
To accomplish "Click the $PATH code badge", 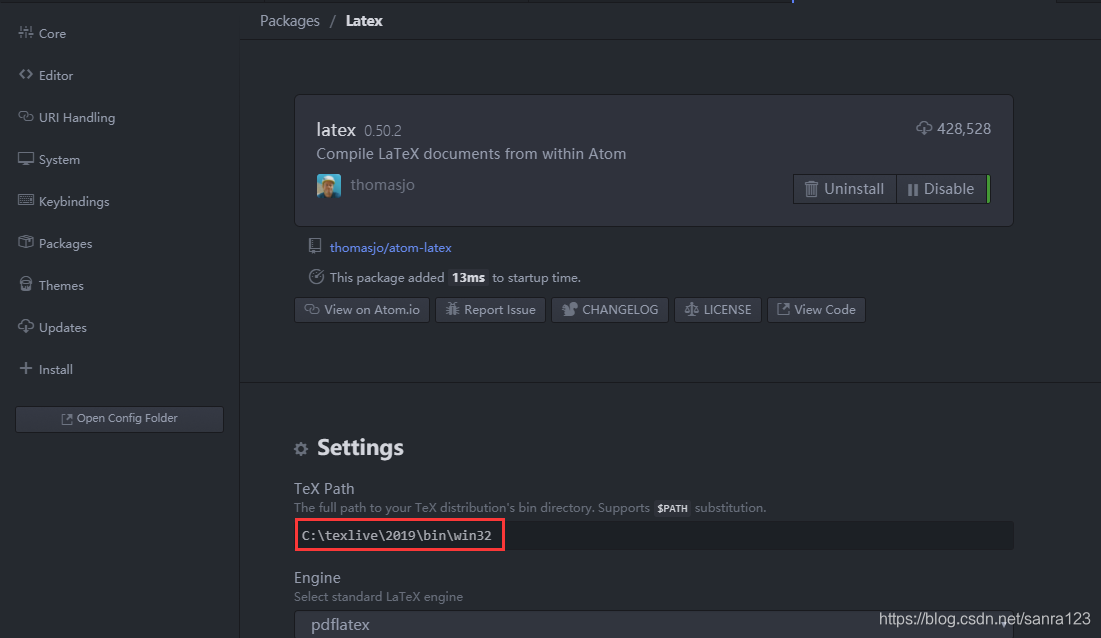I will (672, 508).
